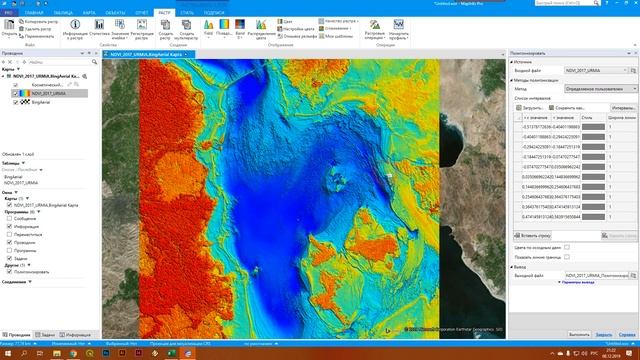Screen dimensions: 640x360
Task: Click the Выходной файл input field
Action: point(597,276)
